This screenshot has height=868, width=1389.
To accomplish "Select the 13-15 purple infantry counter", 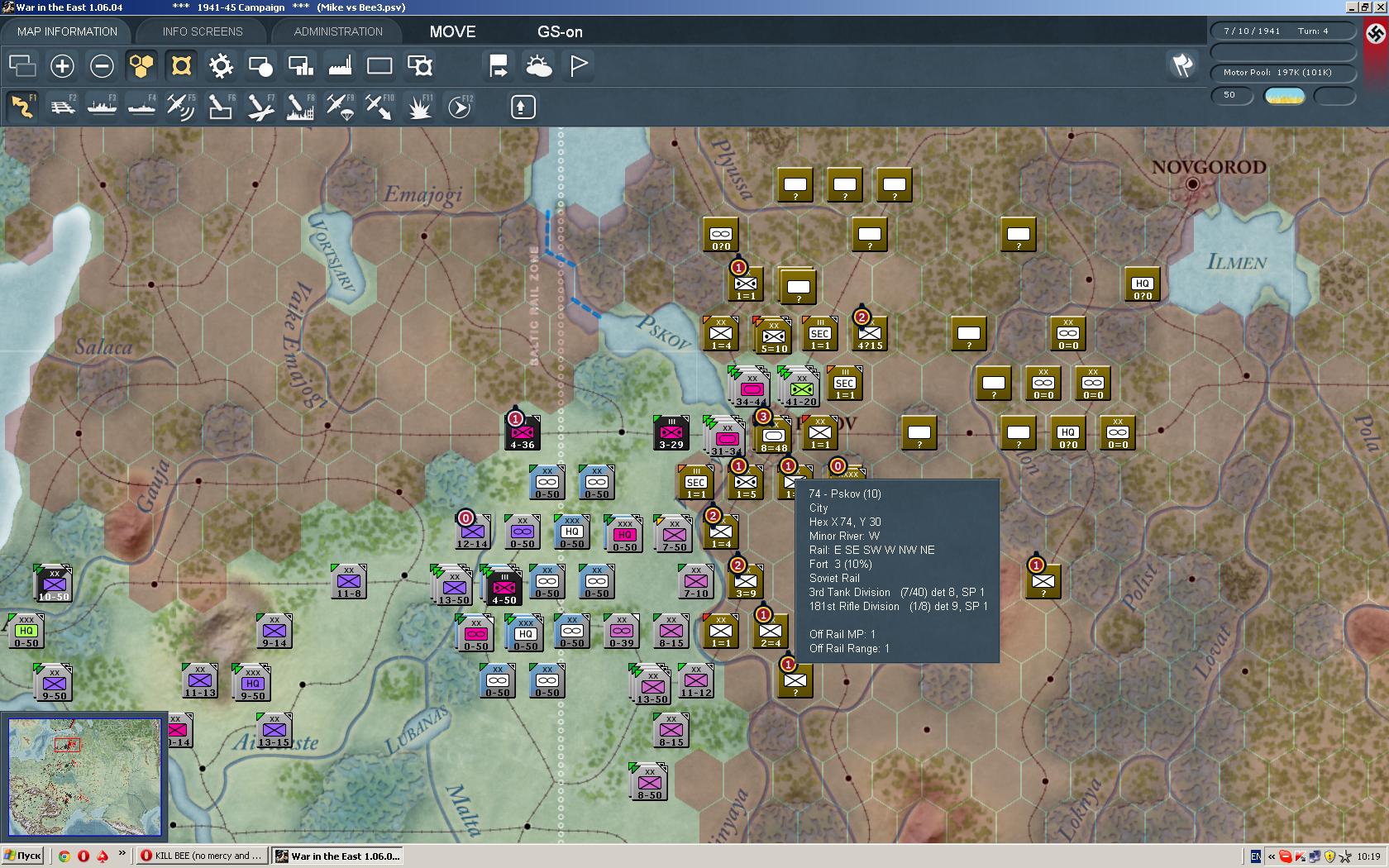I will (x=274, y=730).
